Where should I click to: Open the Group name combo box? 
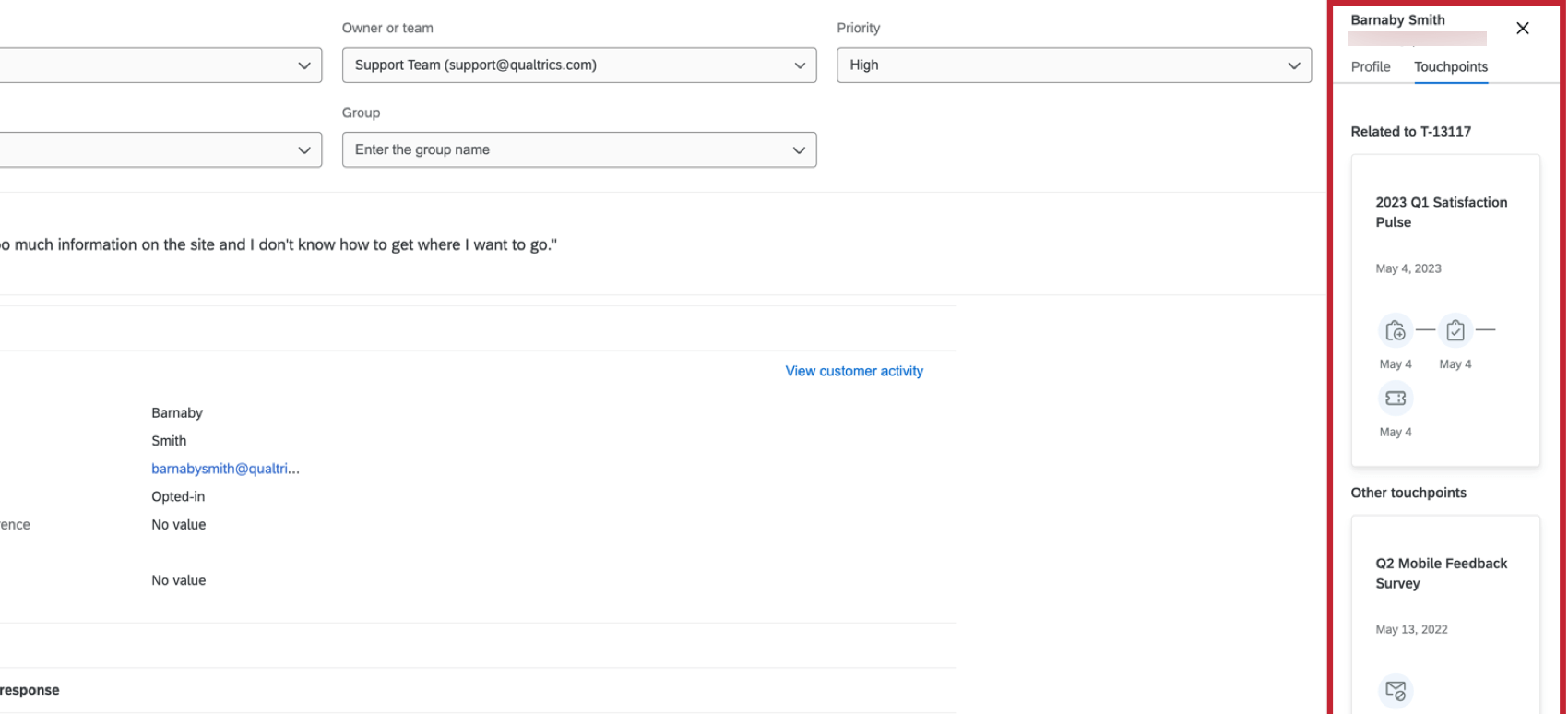[x=578, y=150]
